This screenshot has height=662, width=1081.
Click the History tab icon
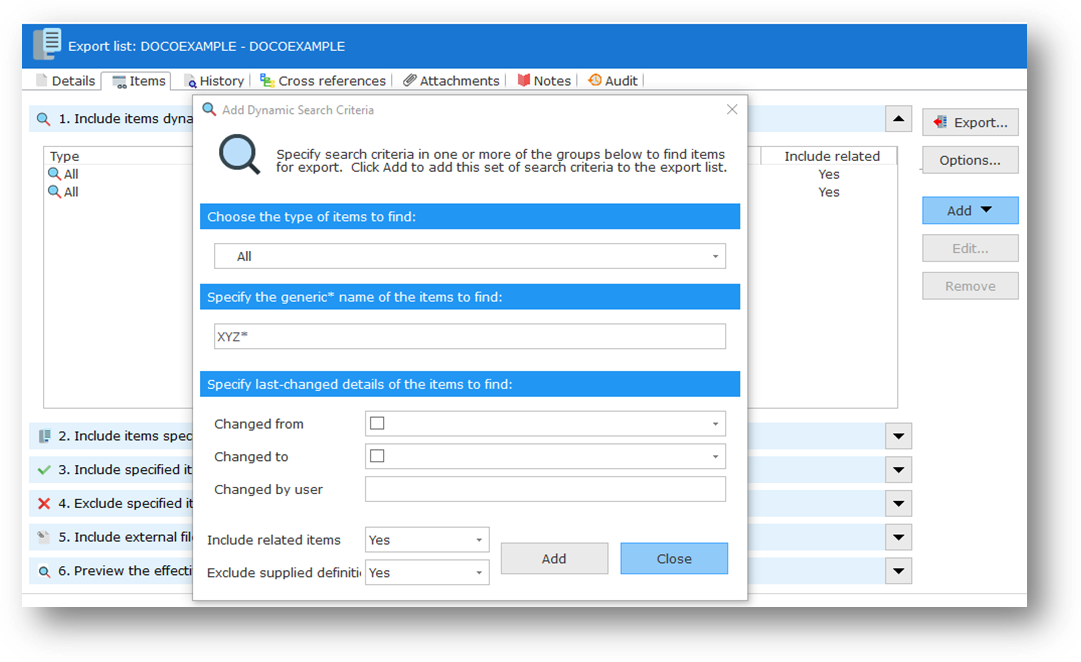click(190, 81)
